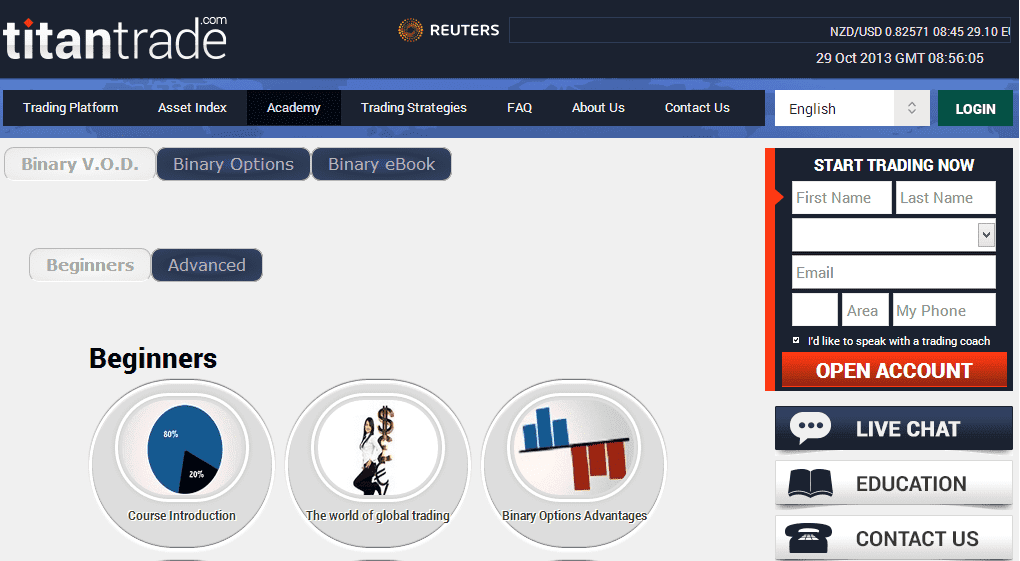This screenshot has width=1020, height=561.
Task: Click the Reuters NZD/USD ticker bar
Action: pyautogui.click(x=759, y=30)
